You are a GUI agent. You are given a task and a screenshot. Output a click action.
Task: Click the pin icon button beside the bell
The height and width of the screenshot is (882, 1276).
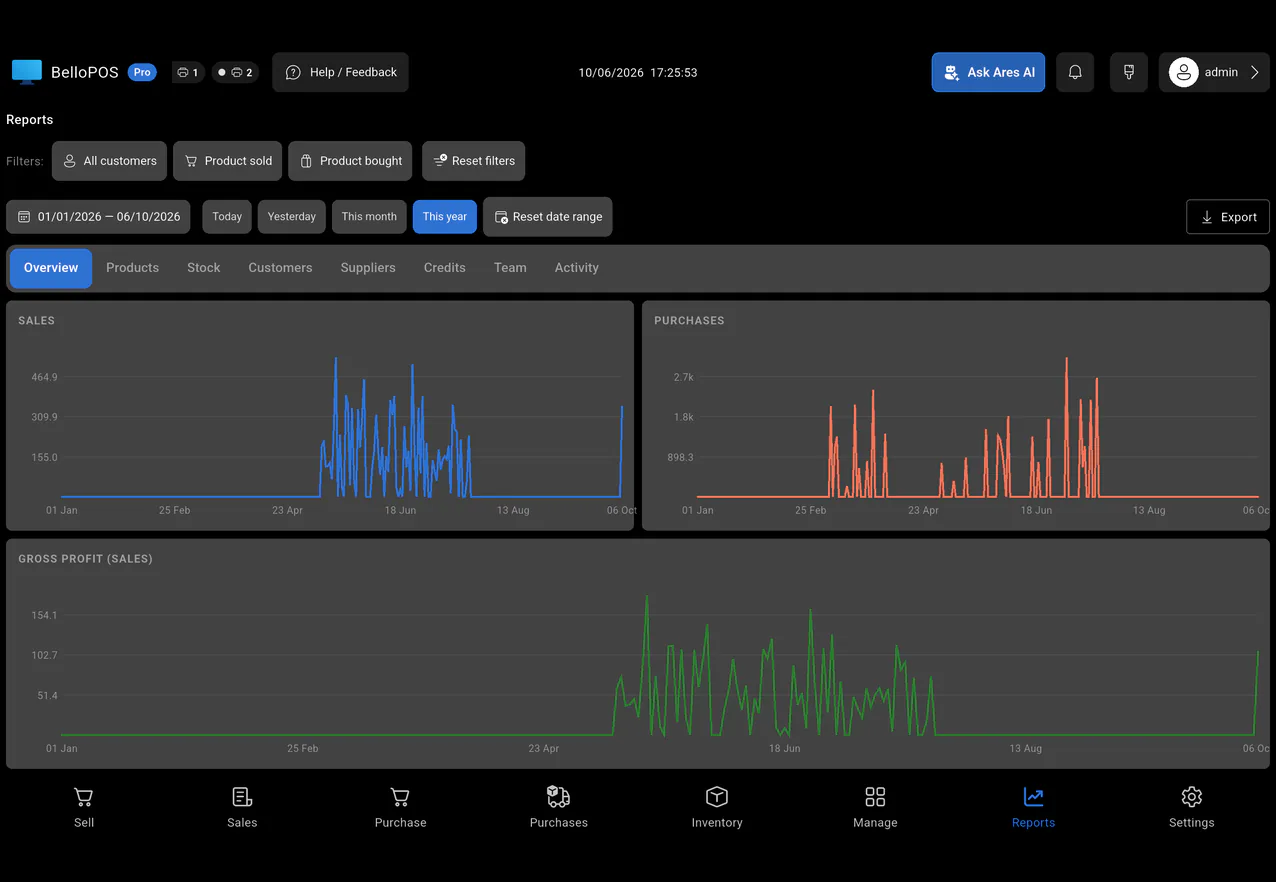coord(1129,72)
